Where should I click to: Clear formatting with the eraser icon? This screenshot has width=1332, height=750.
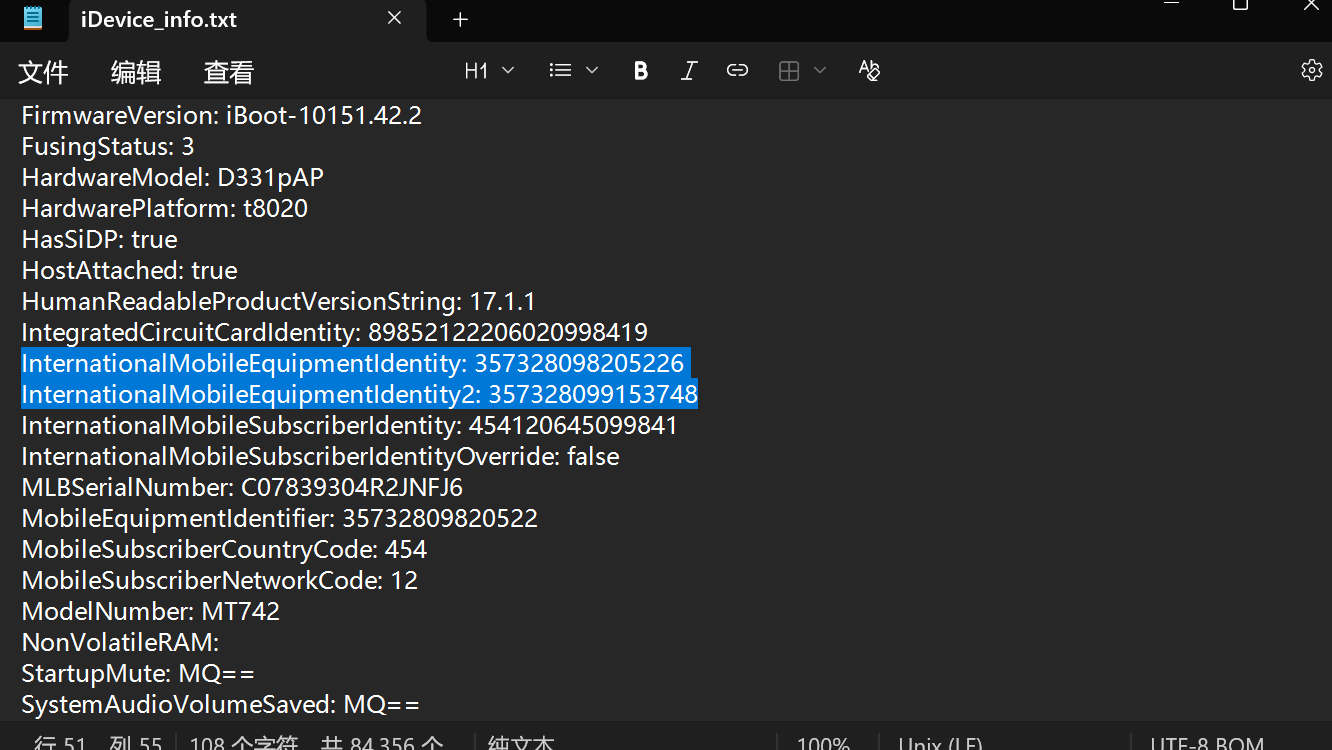pos(869,70)
